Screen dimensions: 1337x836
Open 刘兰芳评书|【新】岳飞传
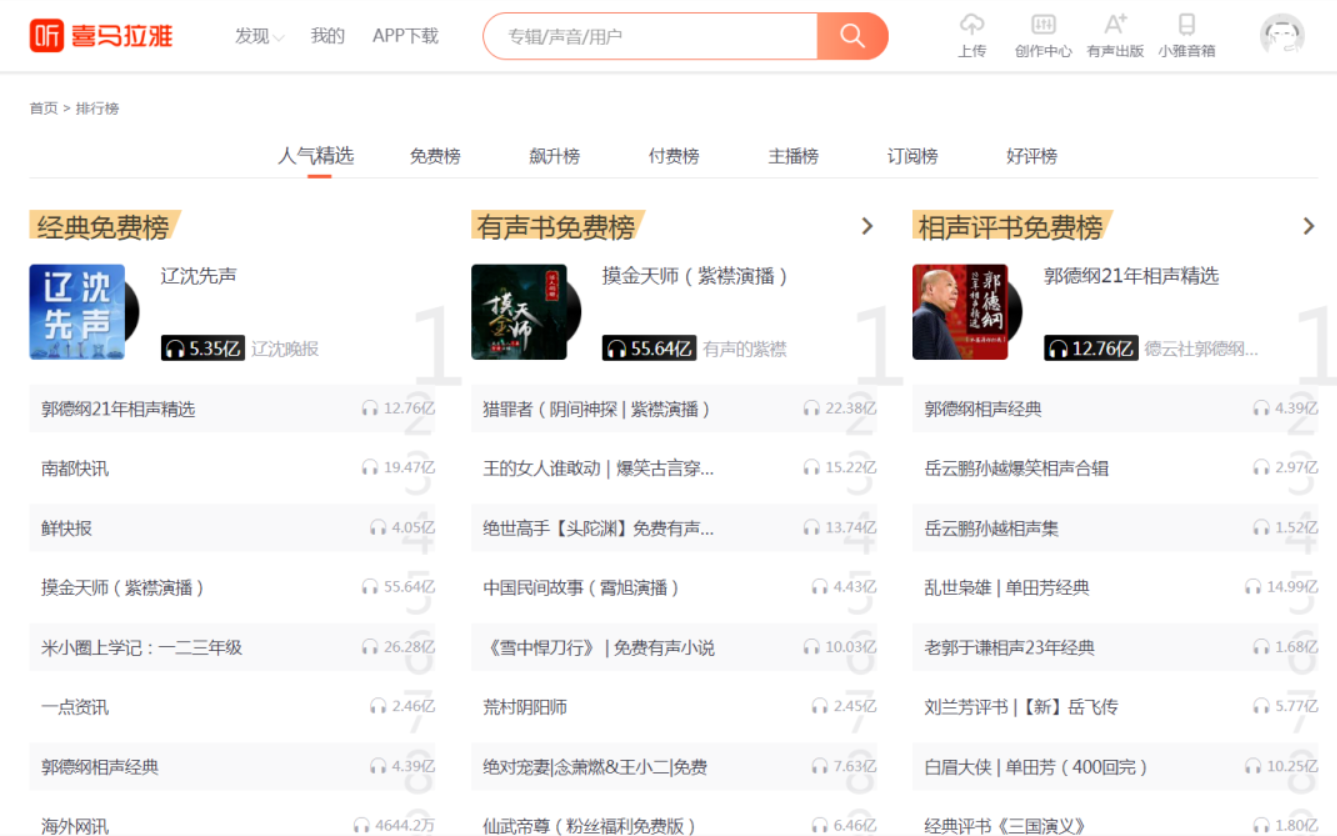click(1021, 707)
